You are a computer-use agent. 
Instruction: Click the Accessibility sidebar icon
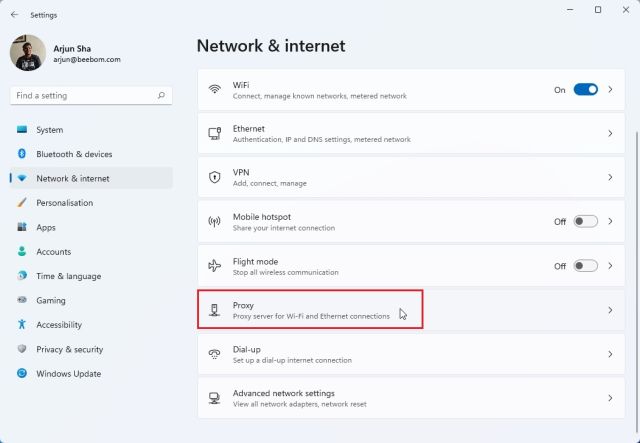[x=22, y=325]
